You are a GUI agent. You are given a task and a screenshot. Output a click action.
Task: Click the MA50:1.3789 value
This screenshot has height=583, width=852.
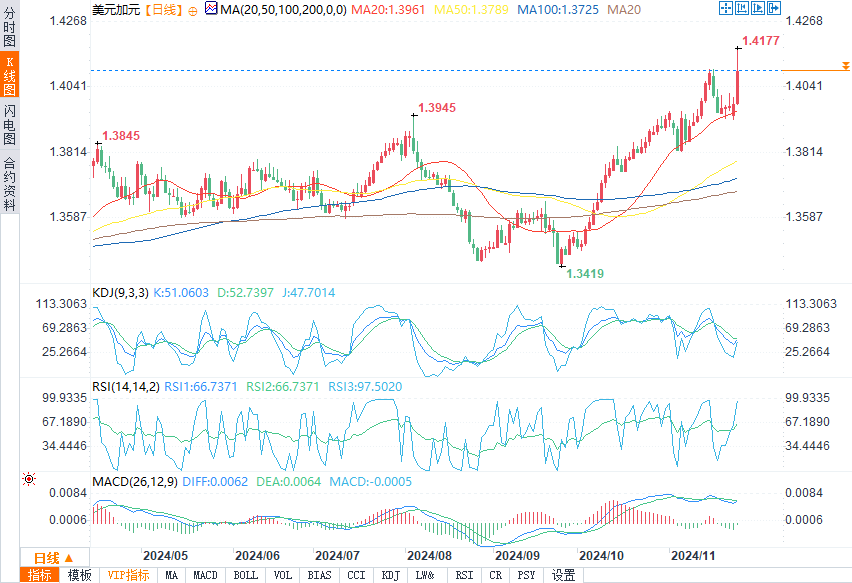(x=471, y=10)
